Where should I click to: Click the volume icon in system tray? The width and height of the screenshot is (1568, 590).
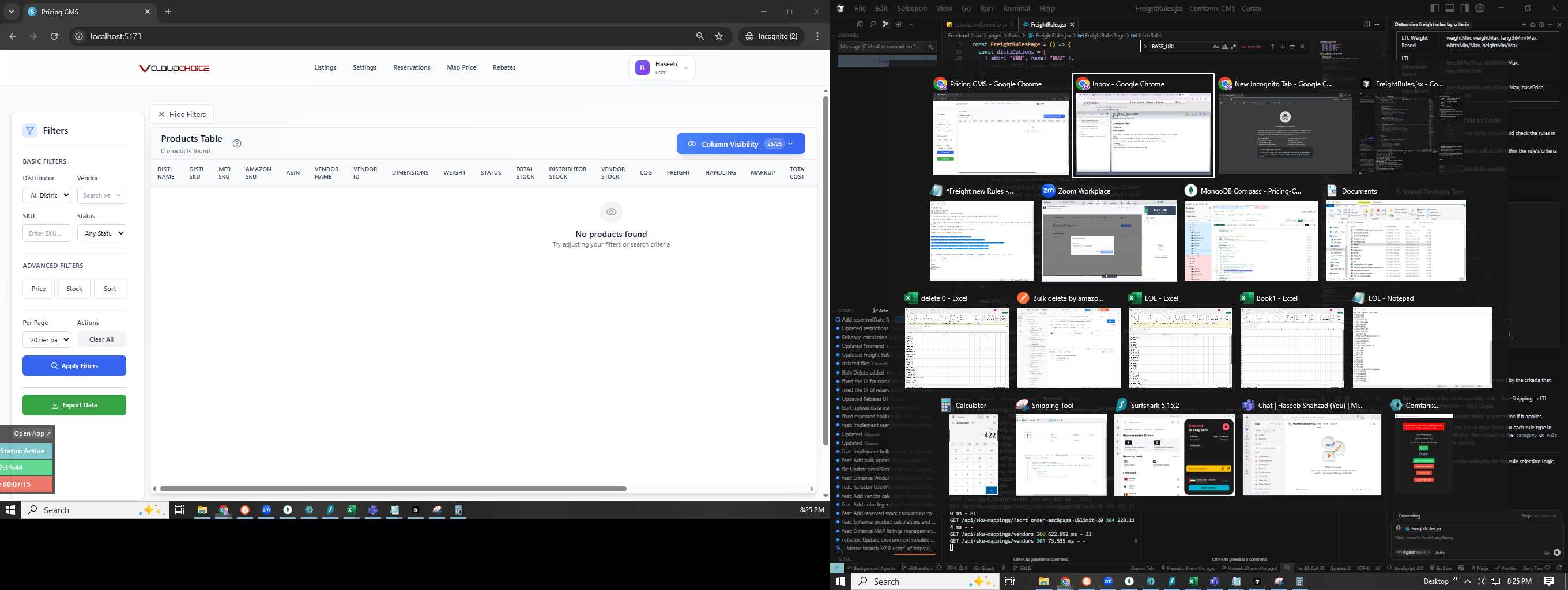[1480, 581]
